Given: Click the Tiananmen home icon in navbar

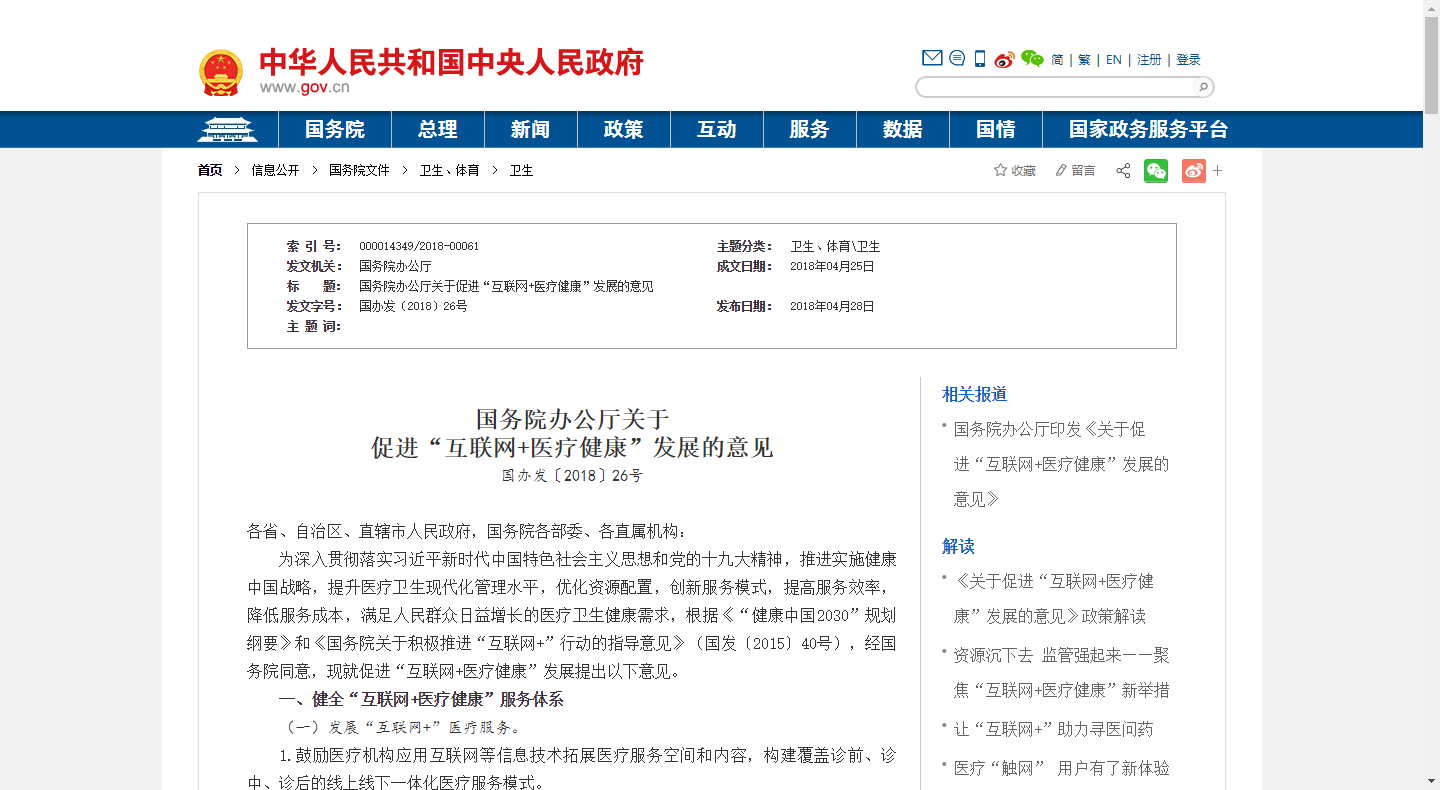Looking at the screenshot, I should tap(227, 130).
